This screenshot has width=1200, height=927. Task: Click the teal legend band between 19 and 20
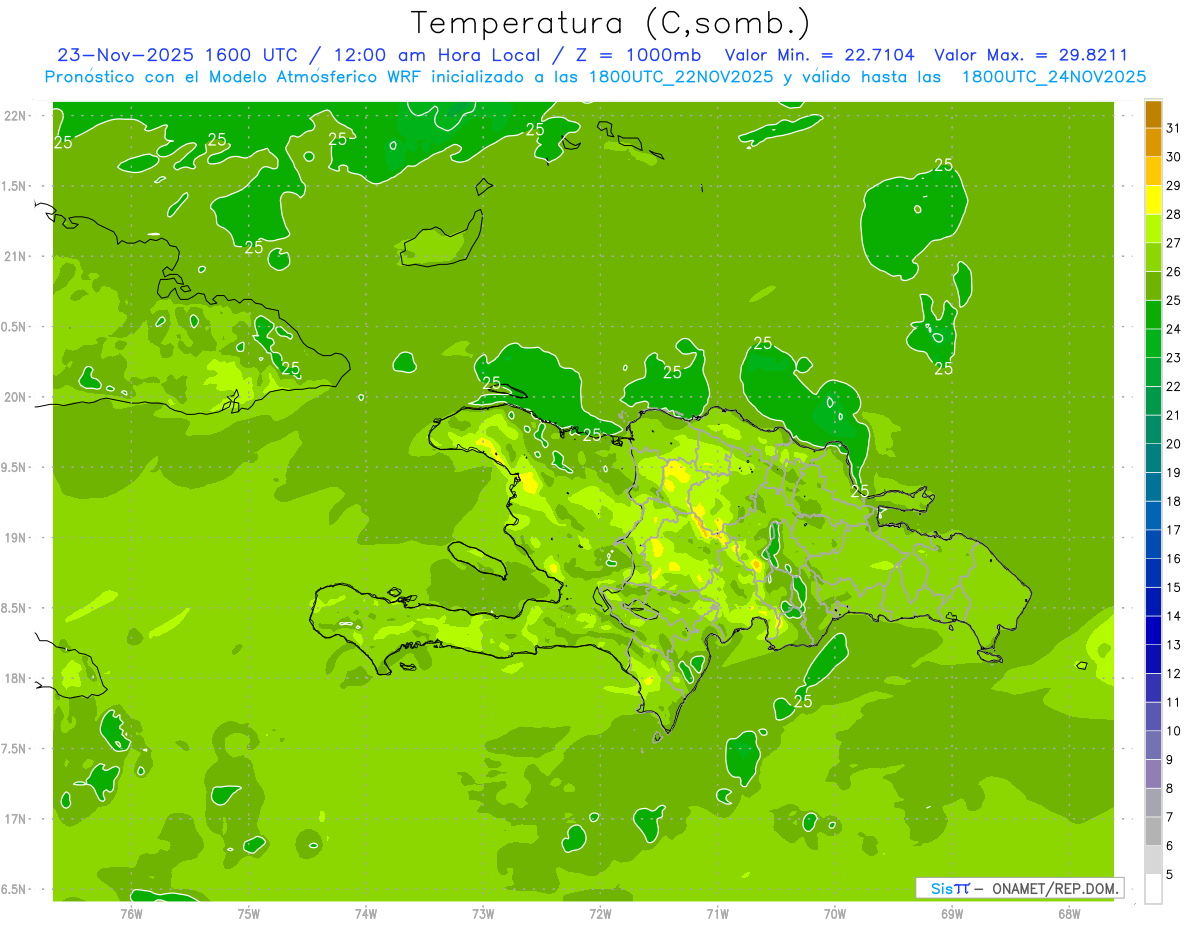coord(1153,458)
